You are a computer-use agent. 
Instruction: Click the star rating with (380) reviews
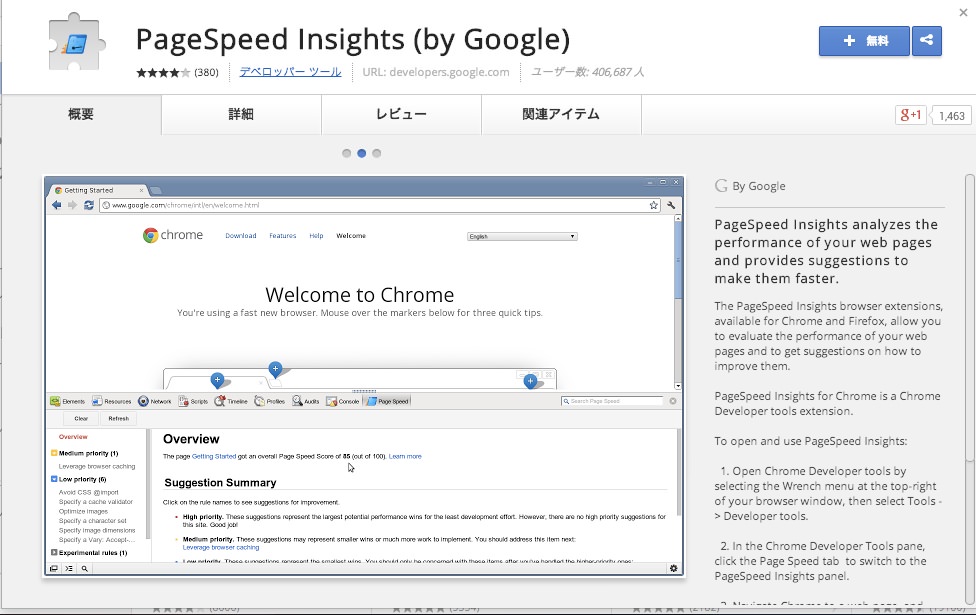[177, 72]
